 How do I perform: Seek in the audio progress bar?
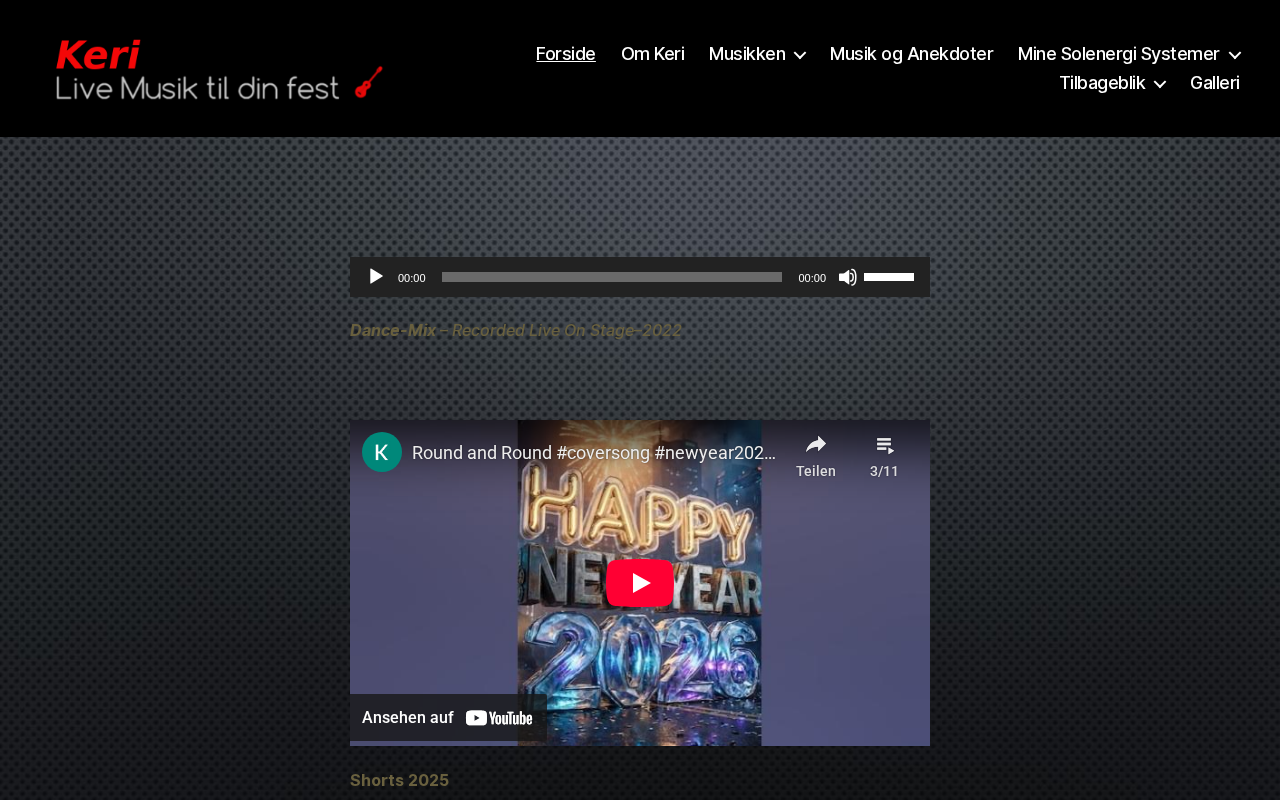(611, 277)
